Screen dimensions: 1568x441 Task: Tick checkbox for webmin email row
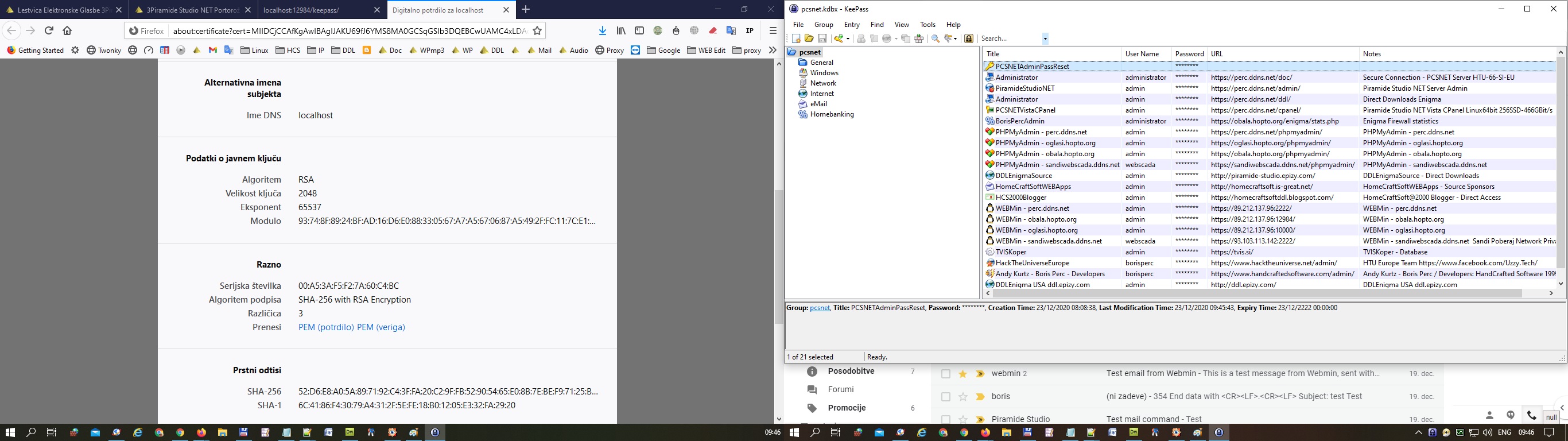click(x=945, y=374)
